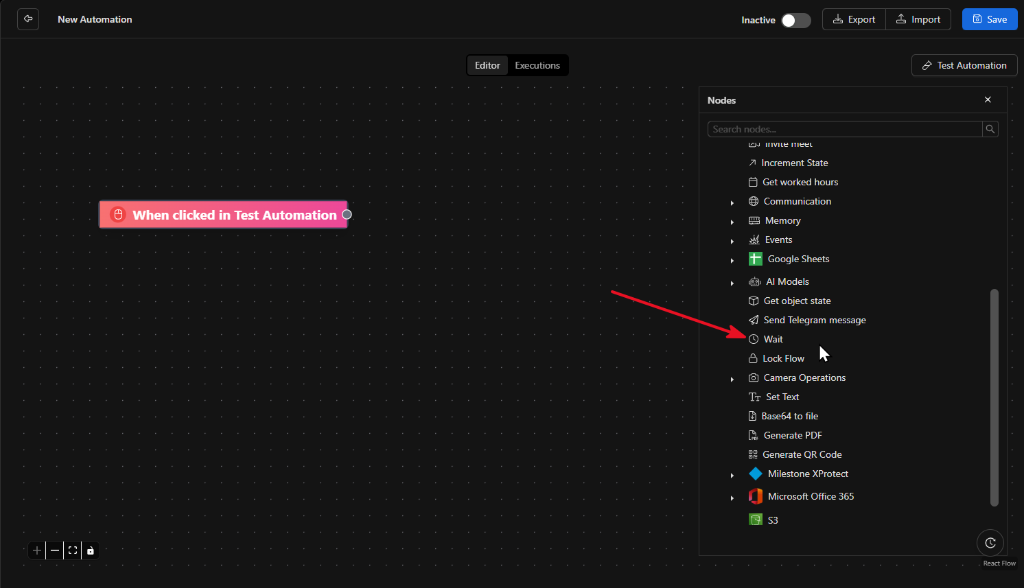This screenshot has width=1024, height=588.
Task: Switch to the Executions tab
Action: (x=537, y=65)
